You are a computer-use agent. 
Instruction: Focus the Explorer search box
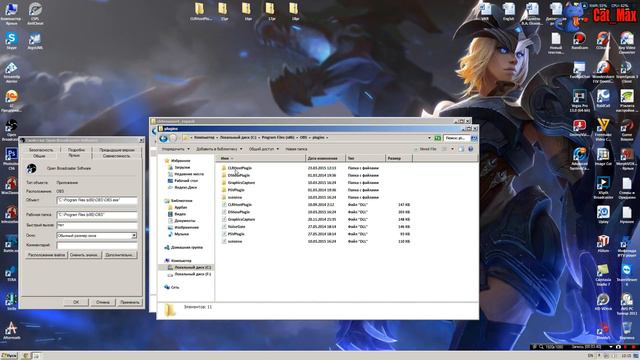pos(457,138)
